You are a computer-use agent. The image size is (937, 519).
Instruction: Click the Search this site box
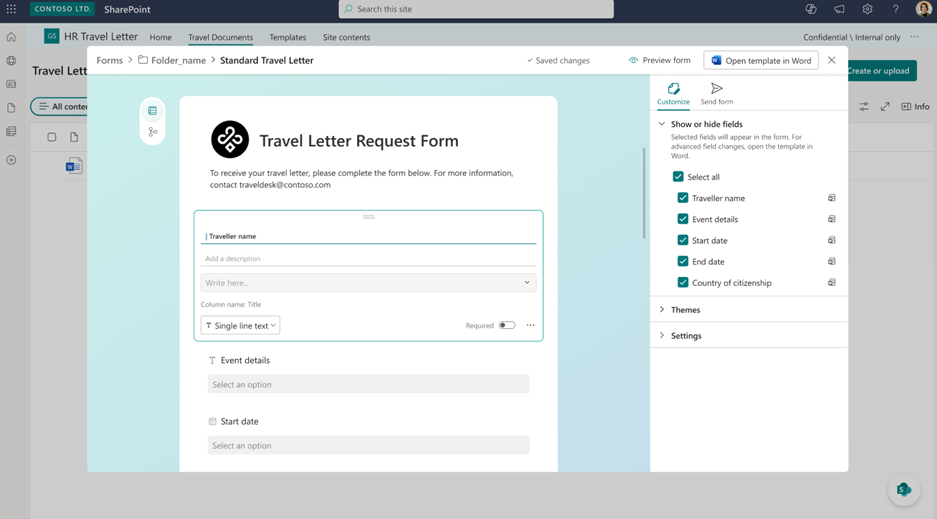[x=476, y=9]
